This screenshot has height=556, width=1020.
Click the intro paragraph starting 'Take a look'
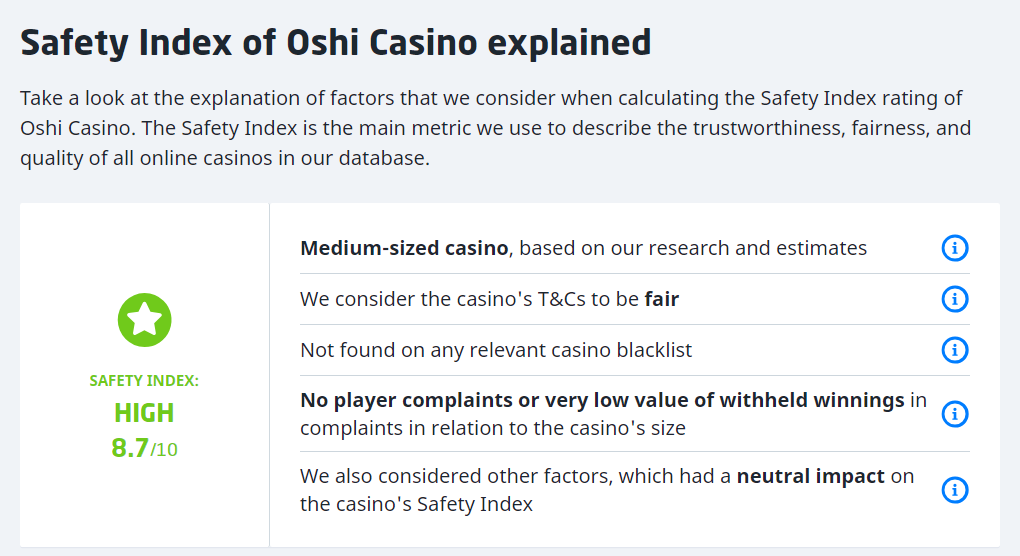coord(495,128)
